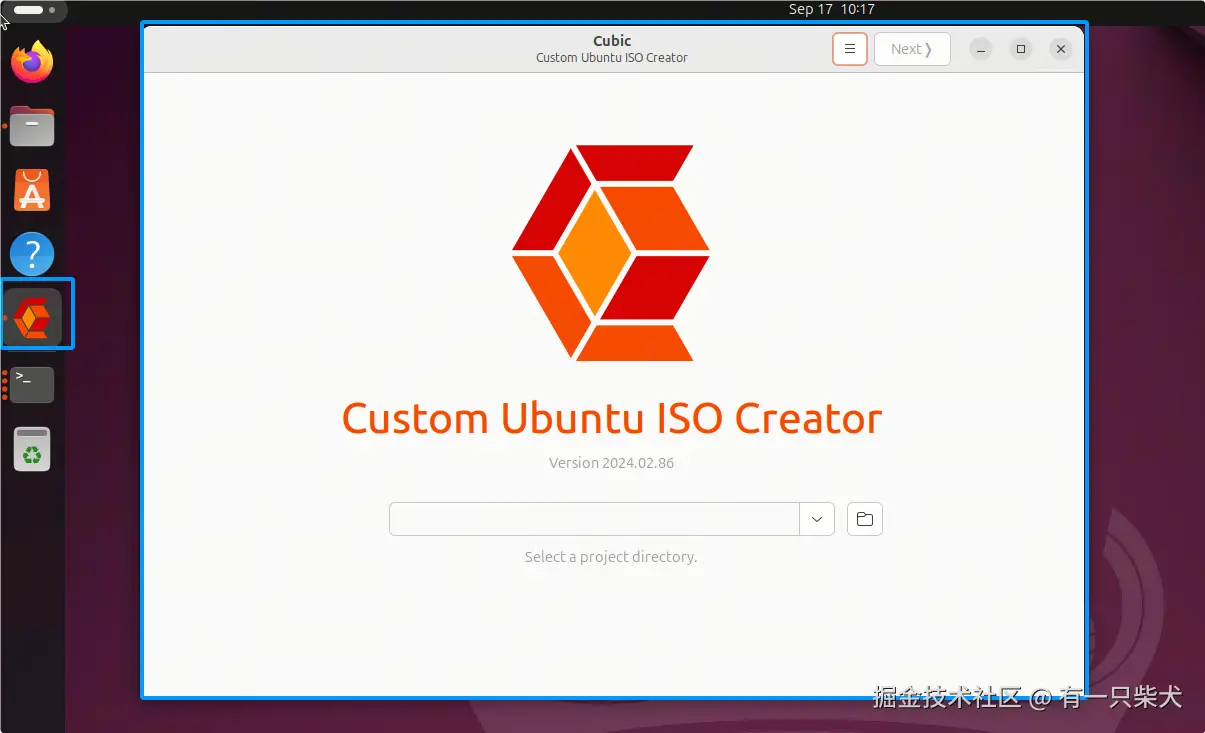Open Activities pill in top-left corner
Image resolution: width=1205 pixels, height=733 pixels.
(x=36, y=10)
